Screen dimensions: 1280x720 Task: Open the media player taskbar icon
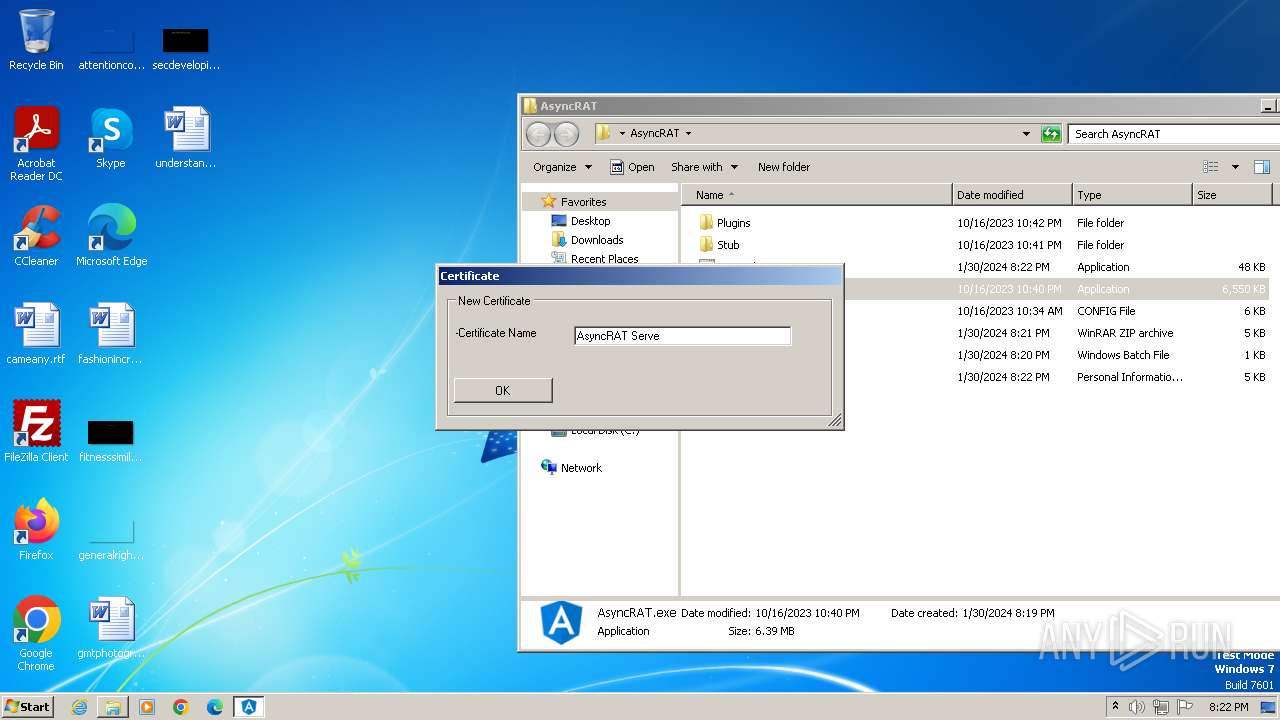click(x=147, y=707)
